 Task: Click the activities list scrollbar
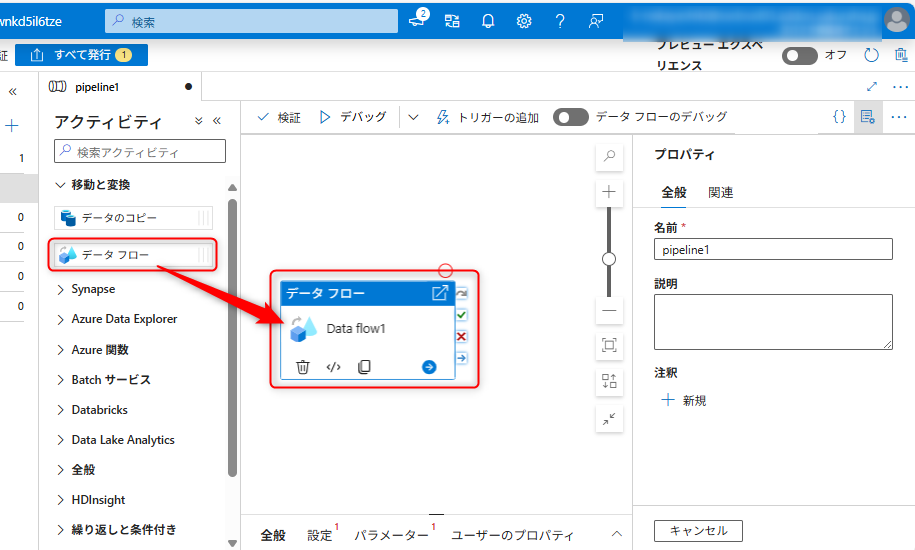click(x=232, y=338)
